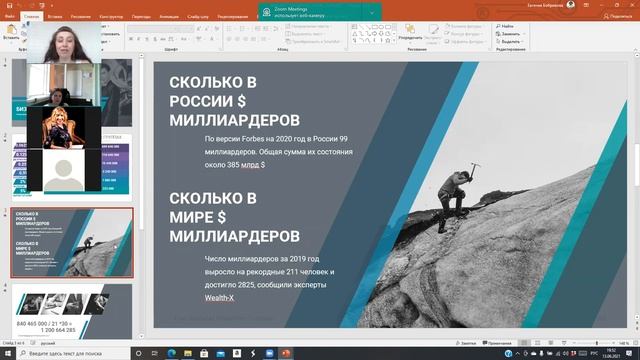
Task: Open Select (Выделить) dropdown
Action: pyautogui.click(x=508, y=42)
